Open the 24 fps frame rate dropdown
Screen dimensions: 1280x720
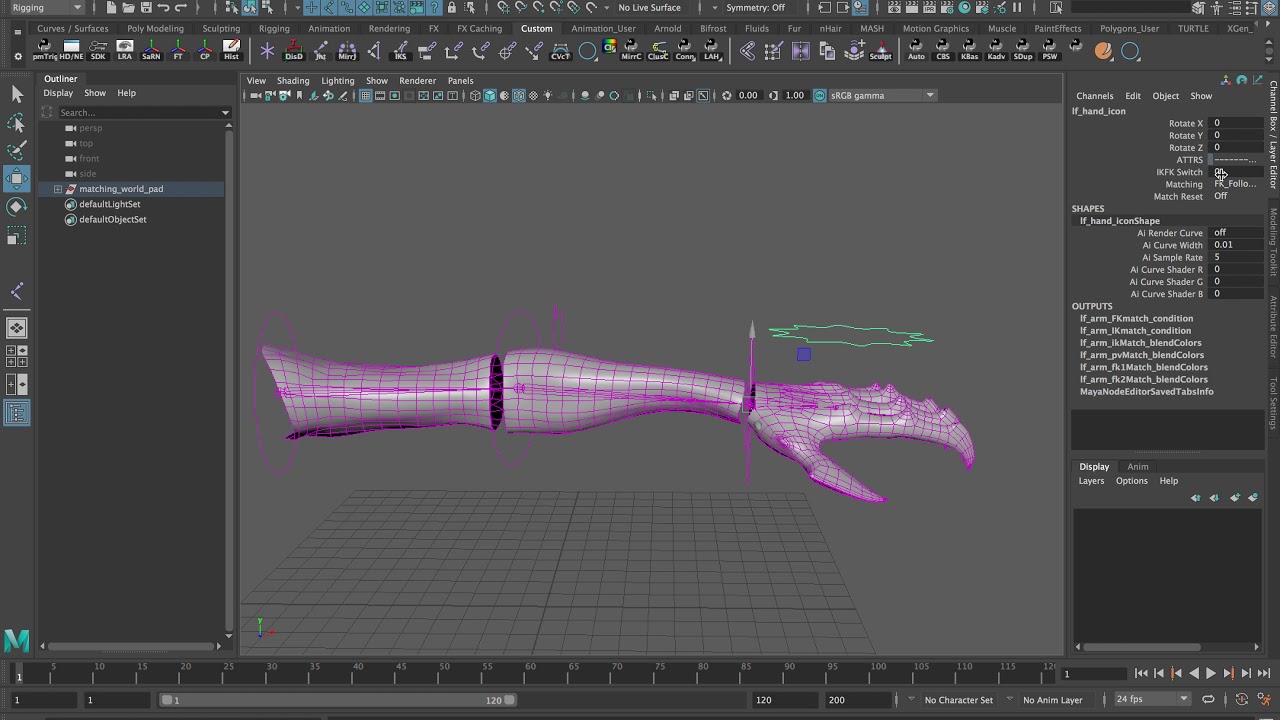click(x=1152, y=700)
